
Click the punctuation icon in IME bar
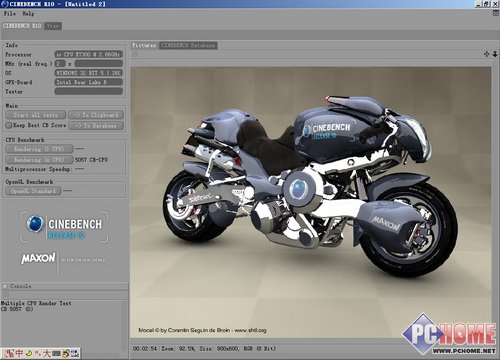(x=38, y=353)
